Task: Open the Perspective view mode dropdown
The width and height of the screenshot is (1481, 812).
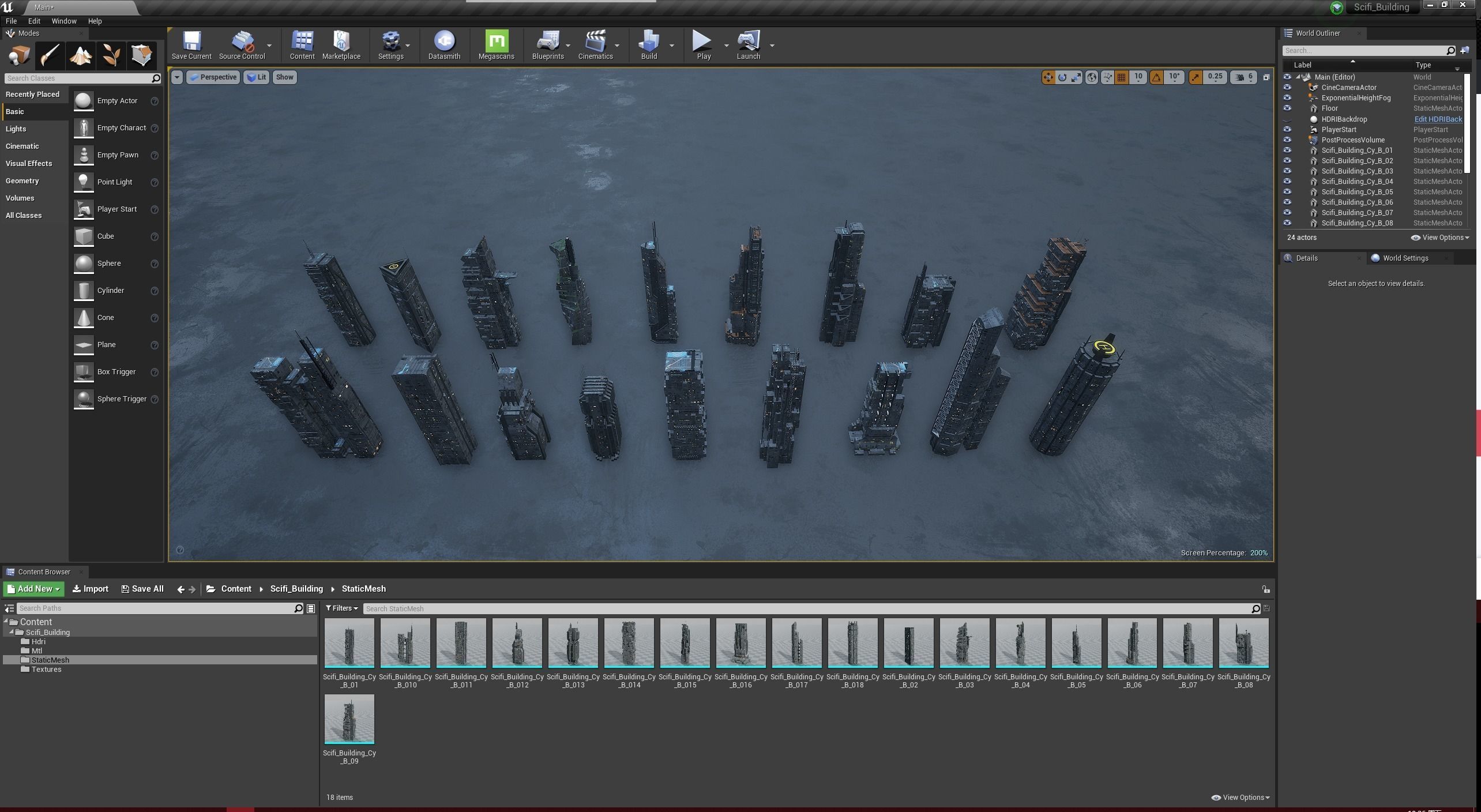Action: (x=213, y=77)
